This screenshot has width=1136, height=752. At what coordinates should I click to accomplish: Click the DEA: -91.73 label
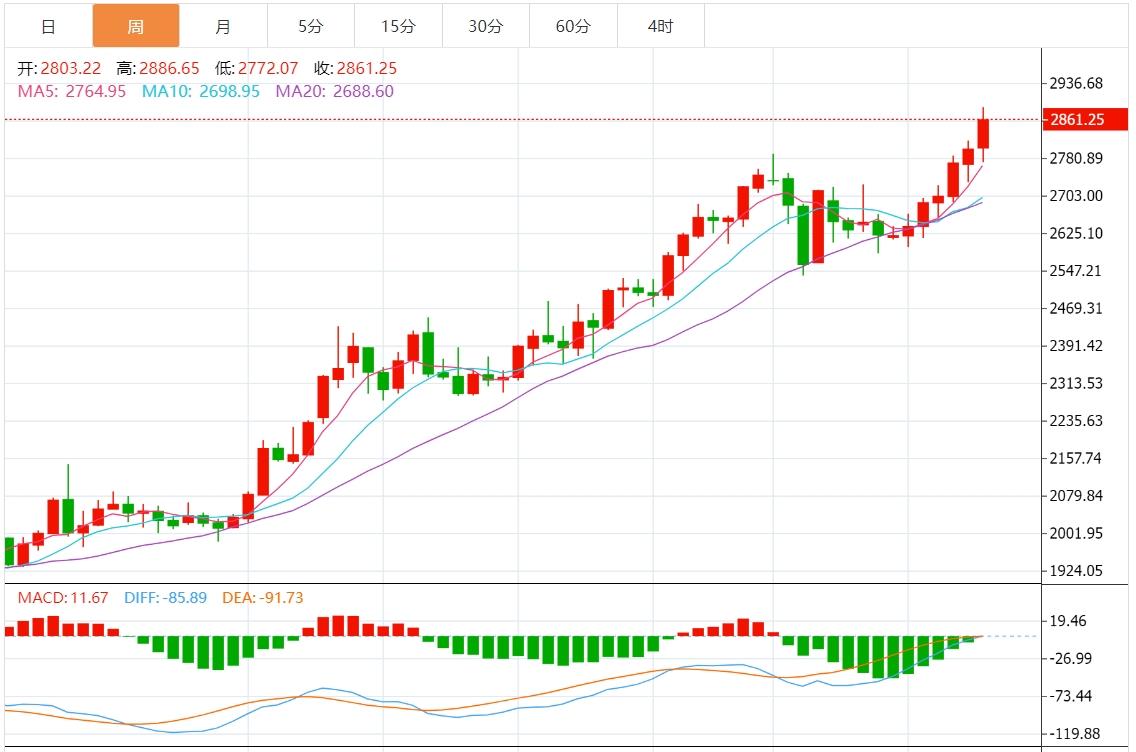click(260, 598)
